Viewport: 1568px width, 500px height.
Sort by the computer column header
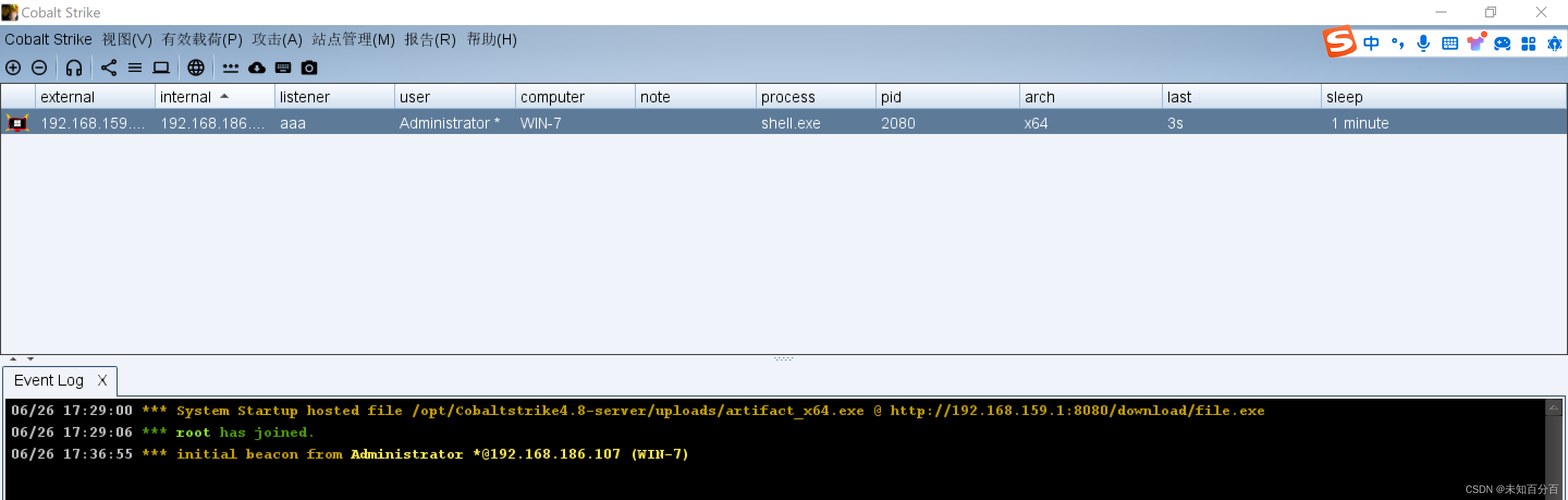pos(575,97)
